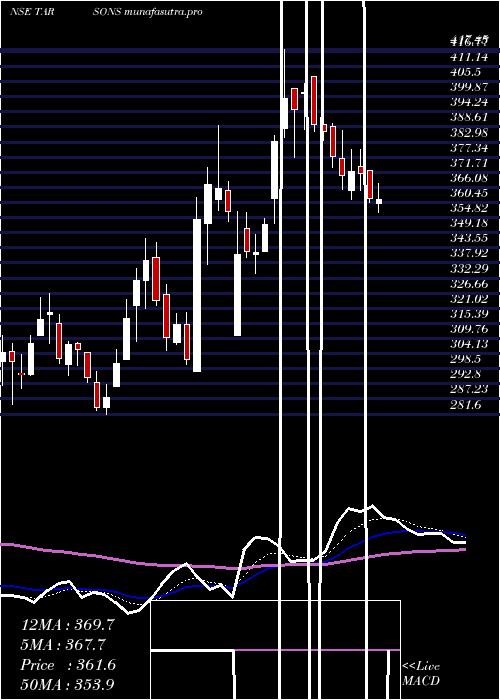Viewport: 500px width, 700px height.
Task: Click the 304.13 price axis label
Action: [469, 344]
